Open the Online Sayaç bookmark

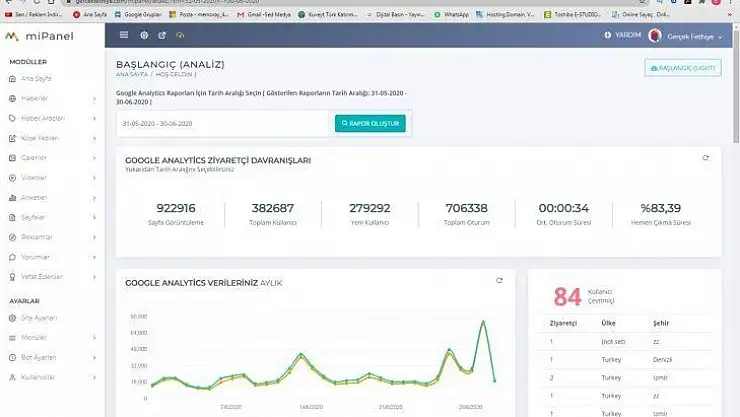[x=641, y=15]
